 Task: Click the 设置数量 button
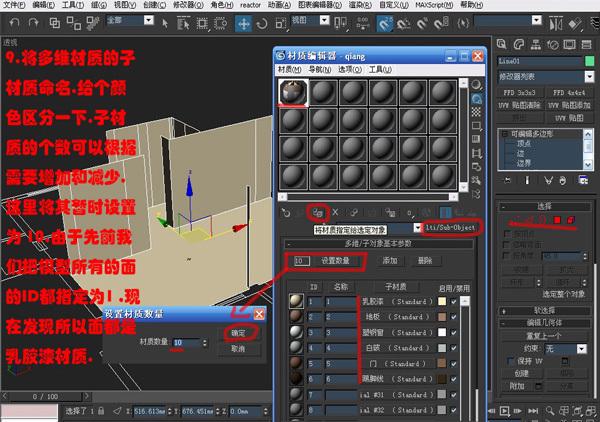[x=335, y=261]
